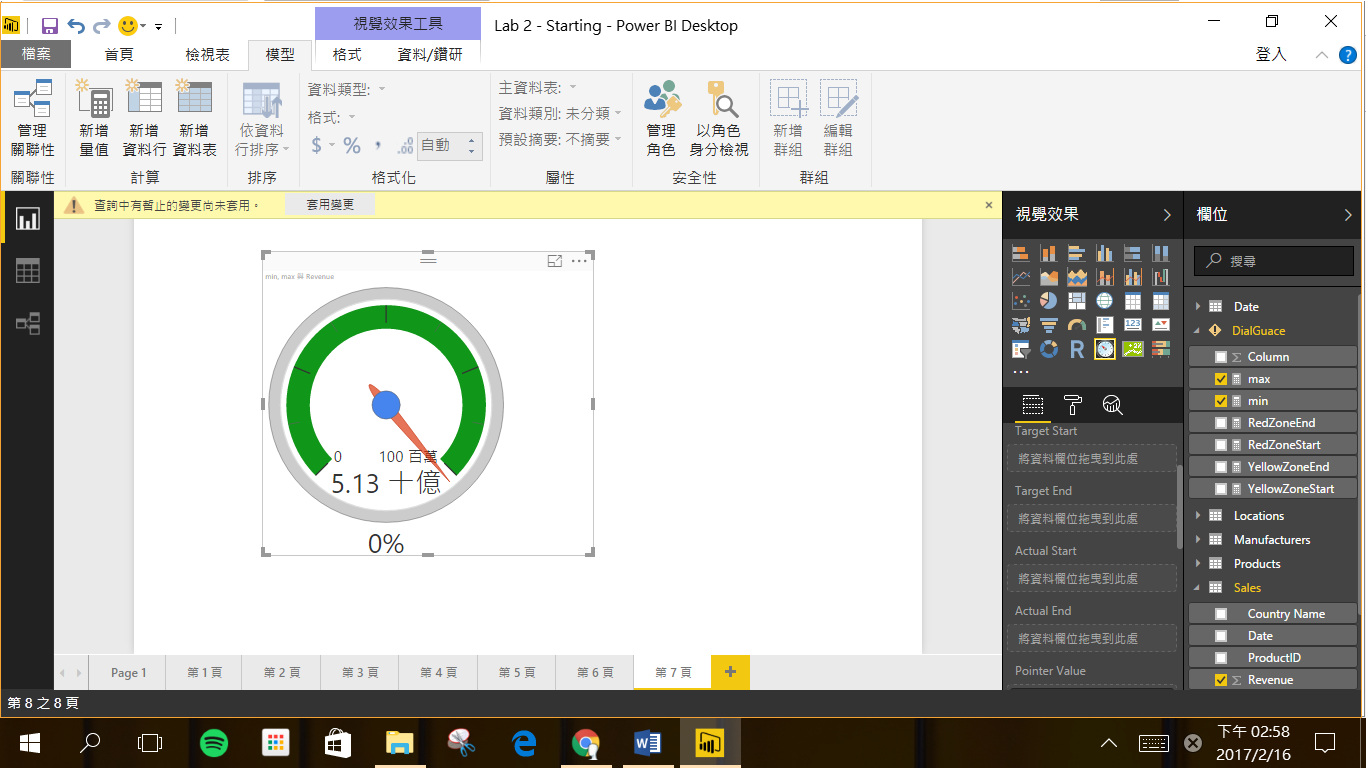
Task: Select the donut chart visual
Action: click(1049, 349)
